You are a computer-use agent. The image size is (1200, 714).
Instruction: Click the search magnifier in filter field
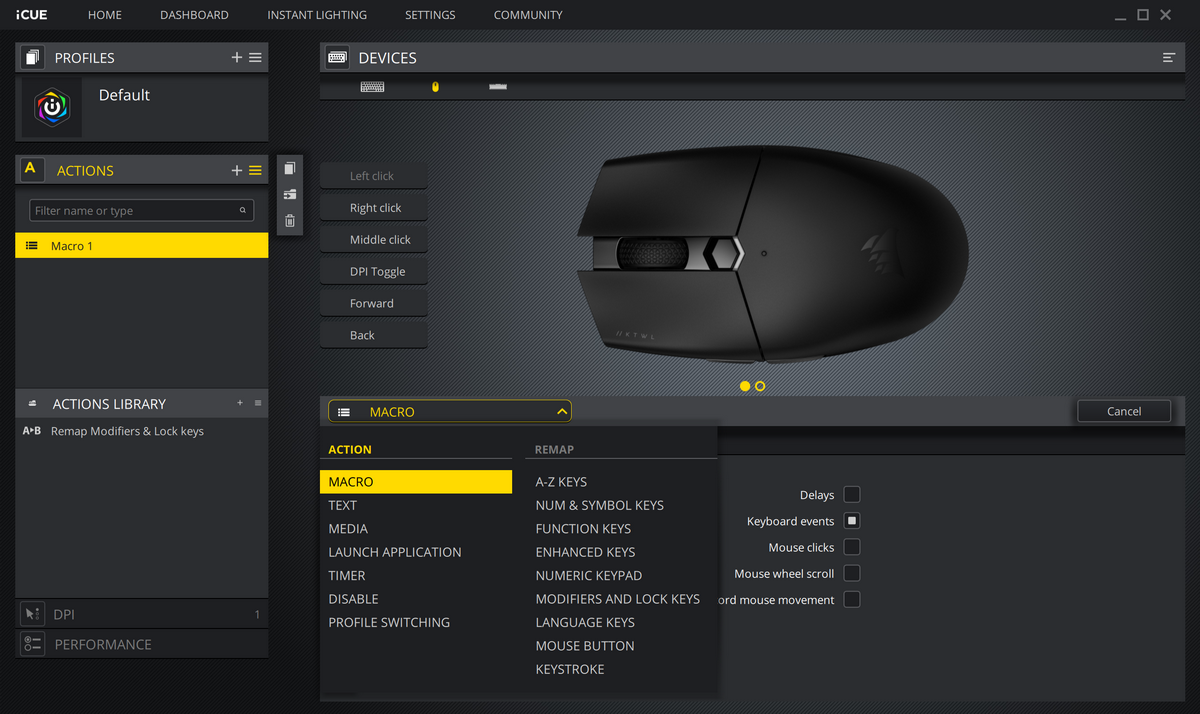242,211
